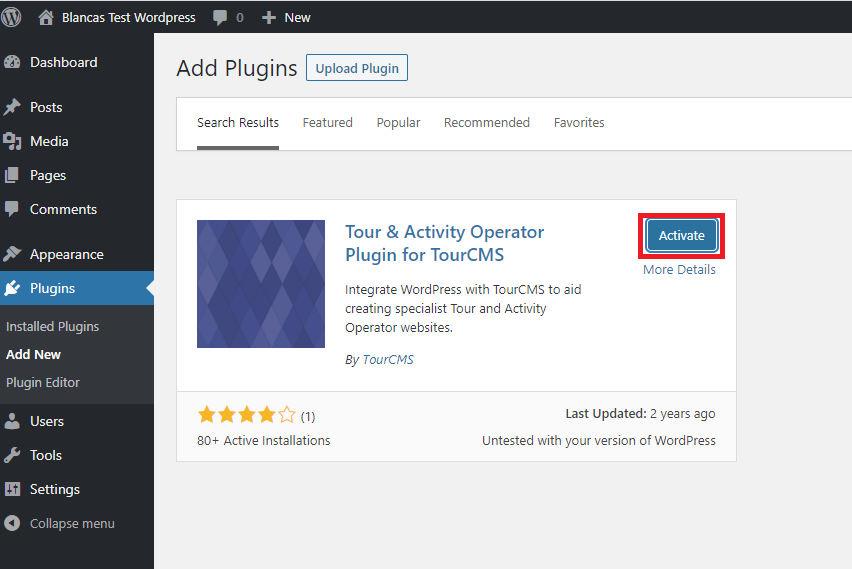Click the plus icon next to New
This screenshot has width=852, height=569.
tap(268, 18)
